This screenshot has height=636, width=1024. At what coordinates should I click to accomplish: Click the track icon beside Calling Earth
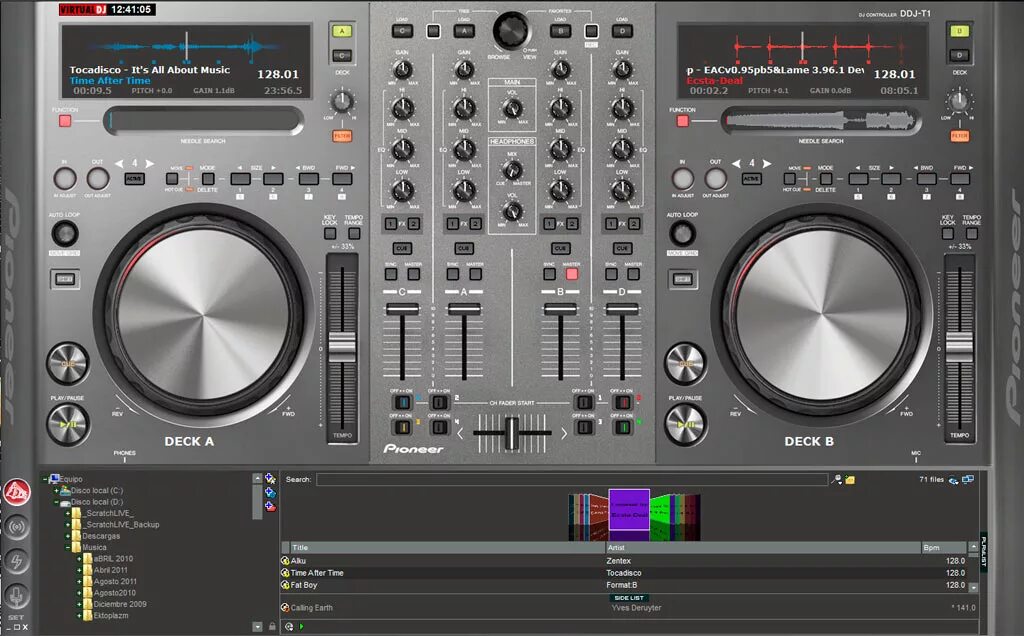(x=285, y=608)
